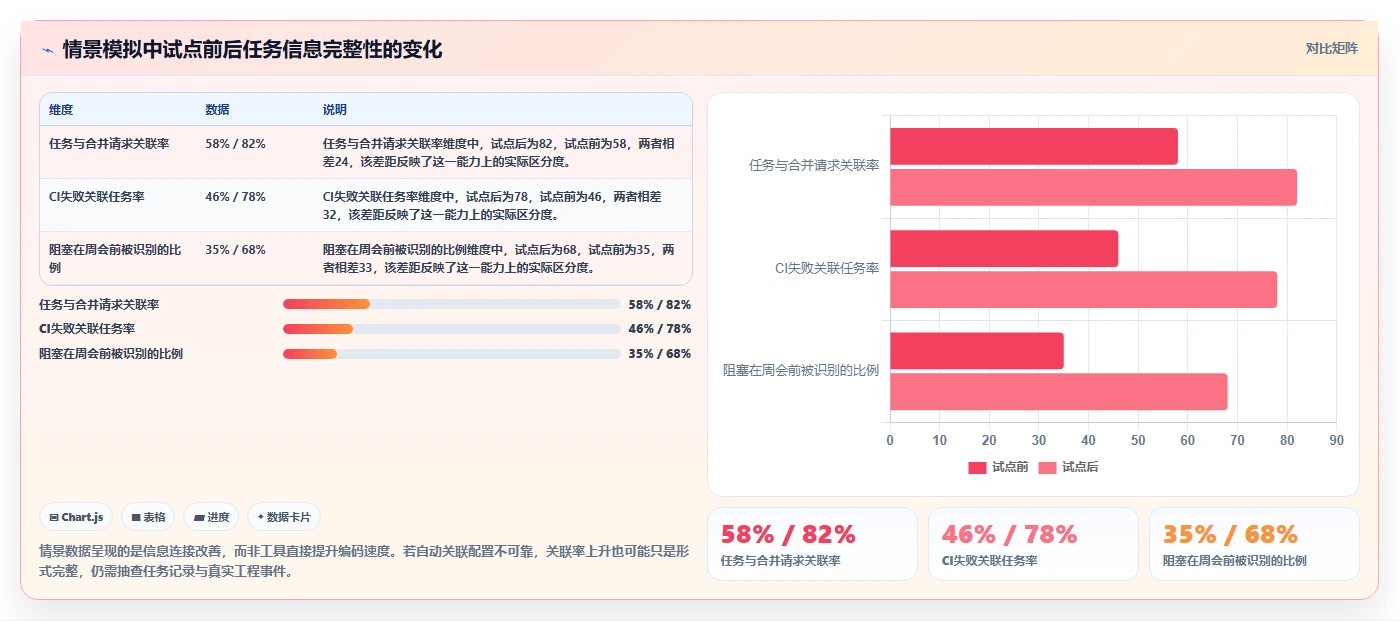Click the 阻塞在周会前被识别的比例 table row name

(x=115, y=258)
